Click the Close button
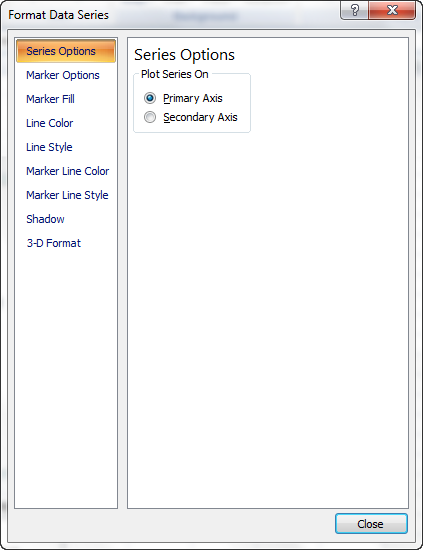The width and height of the screenshot is (423, 550). (371, 524)
